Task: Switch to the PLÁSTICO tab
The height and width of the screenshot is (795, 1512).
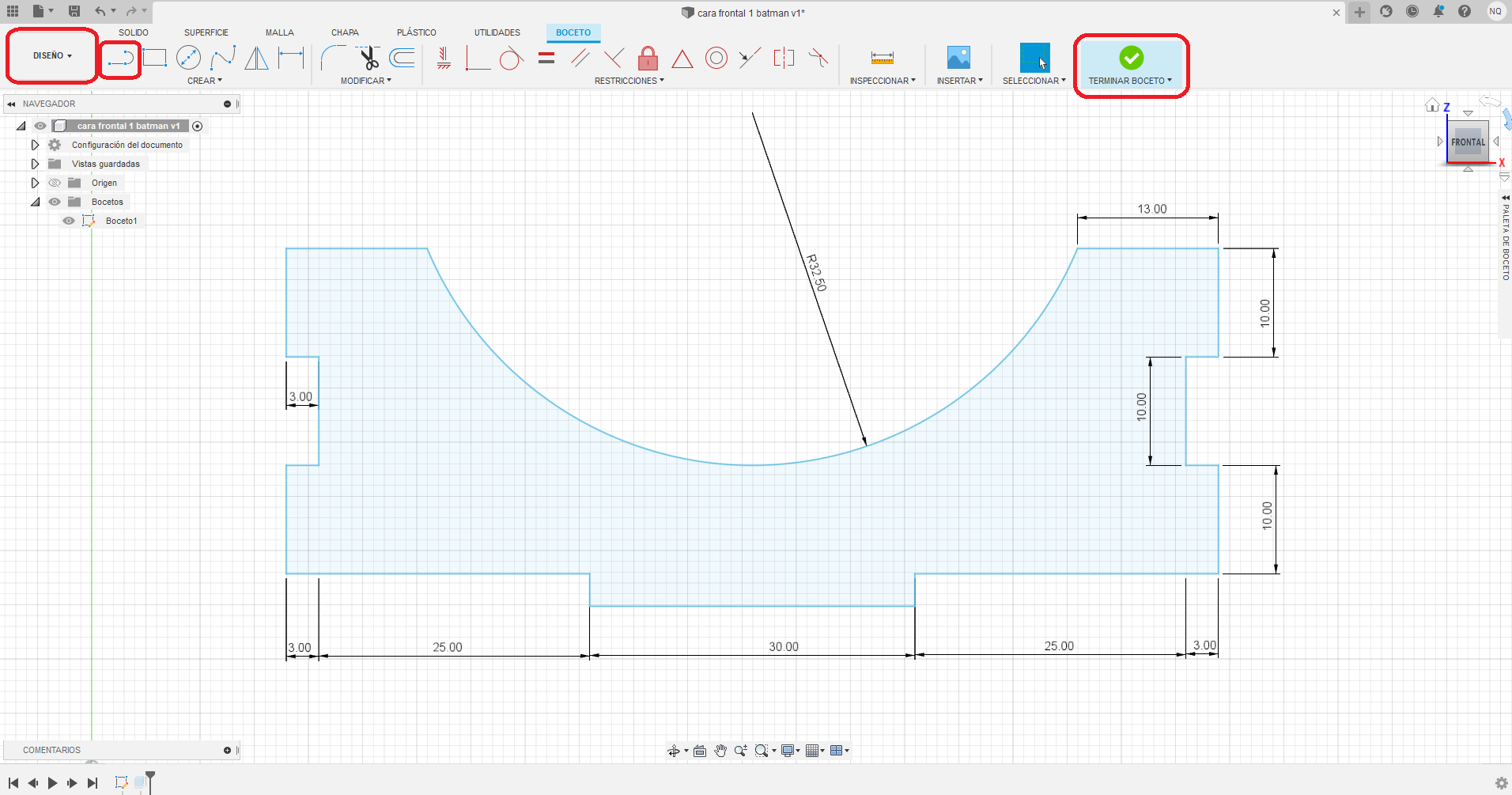Action: point(417,32)
